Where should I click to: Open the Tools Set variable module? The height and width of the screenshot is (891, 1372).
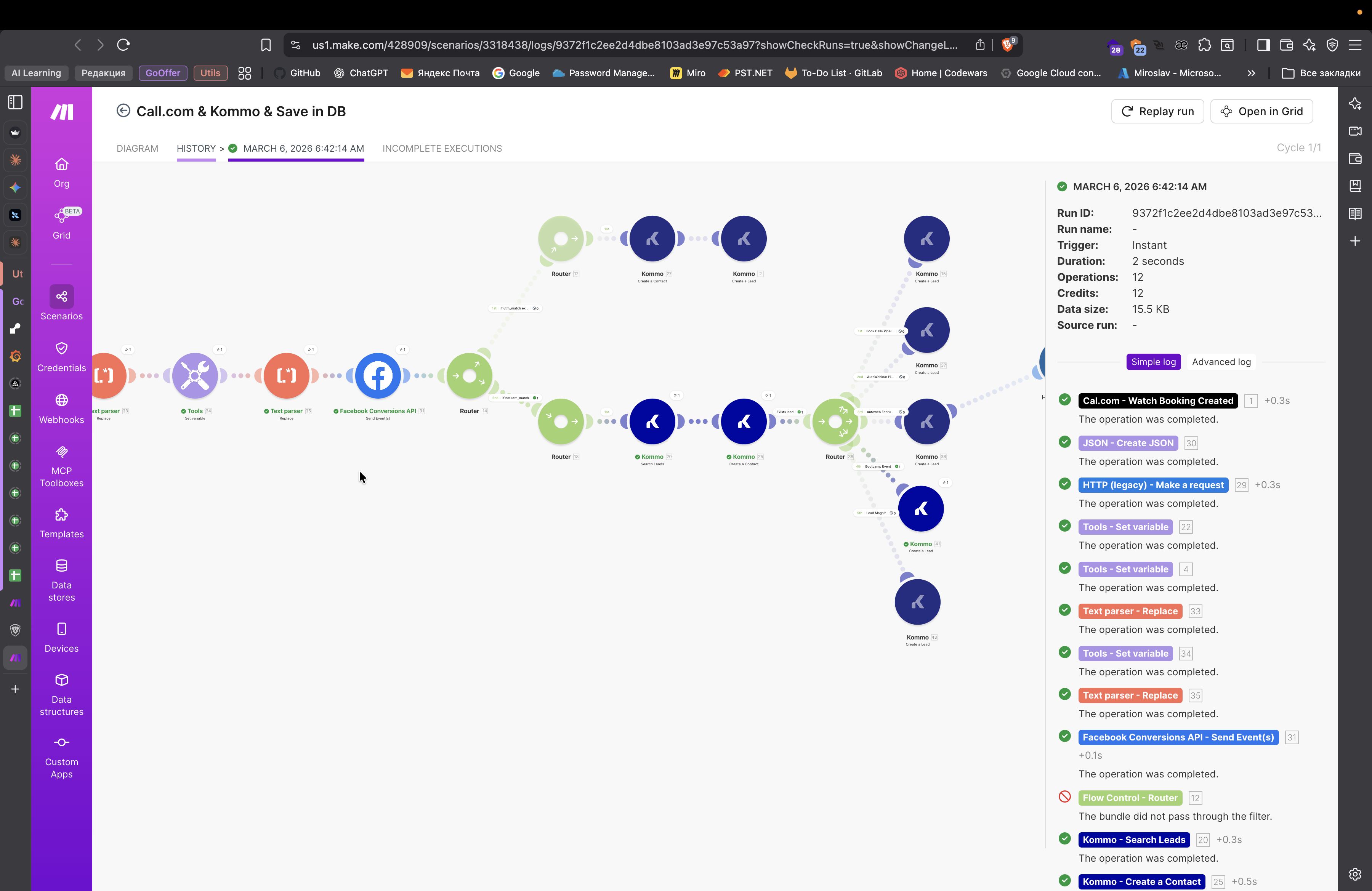(x=195, y=376)
